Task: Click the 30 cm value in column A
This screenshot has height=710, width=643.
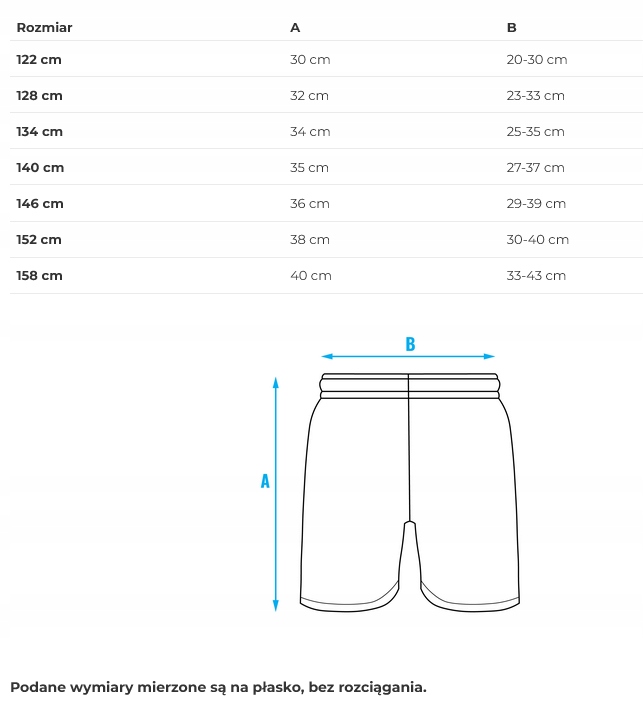Action: pyautogui.click(x=310, y=59)
